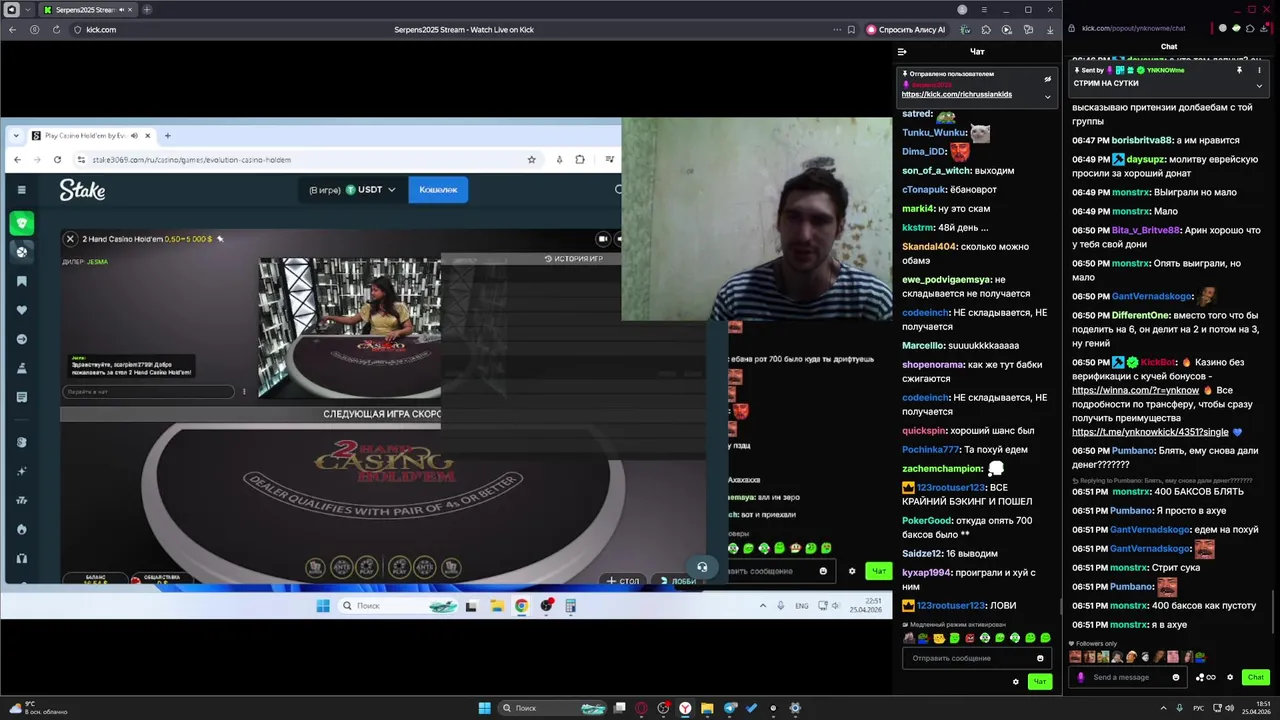Click username 123rootuser123 saying ЛОВИ
This screenshot has height=720, width=1280.
(x=951, y=605)
